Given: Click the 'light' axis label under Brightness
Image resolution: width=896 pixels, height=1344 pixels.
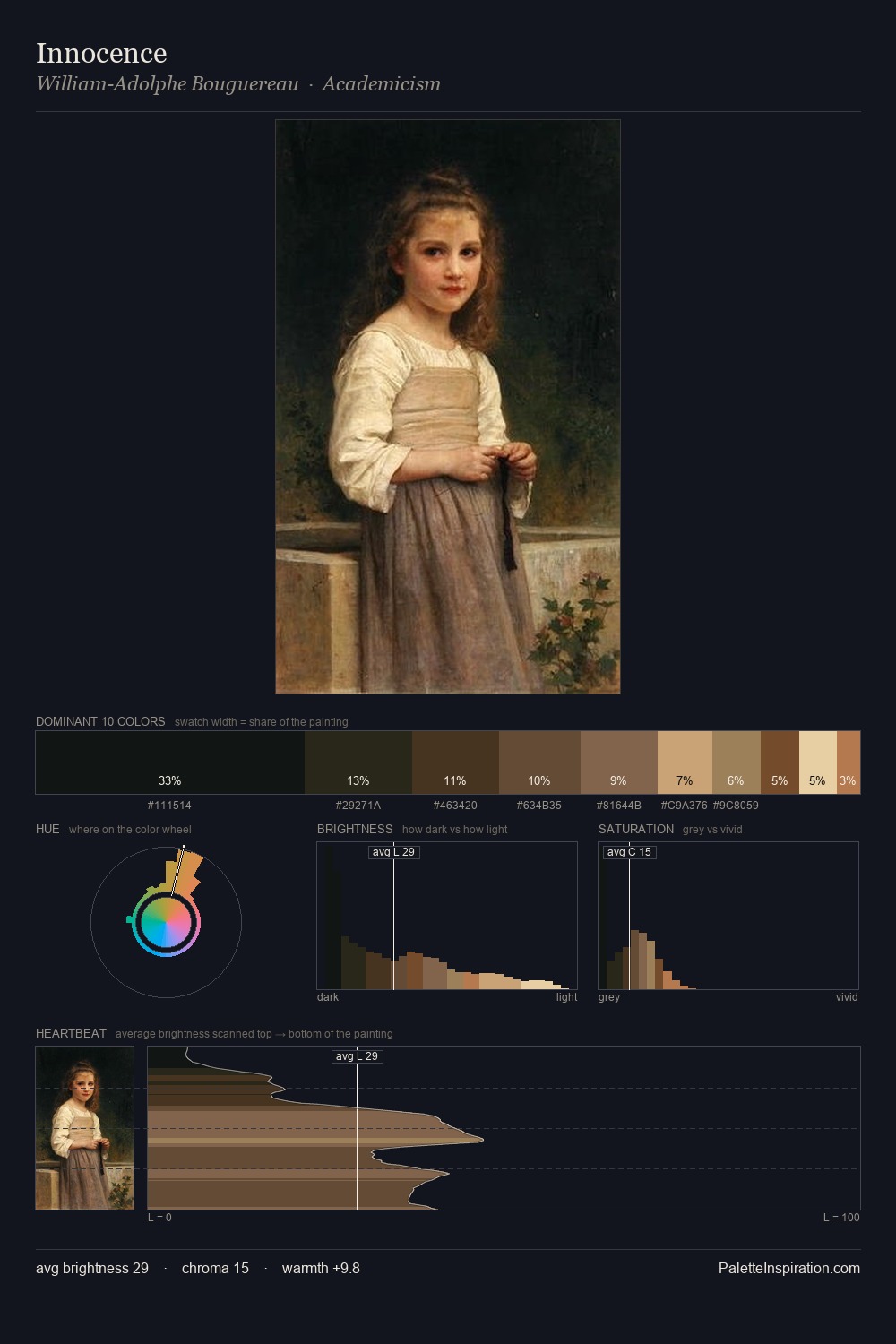Looking at the screenshot, I should click(566, 997).
